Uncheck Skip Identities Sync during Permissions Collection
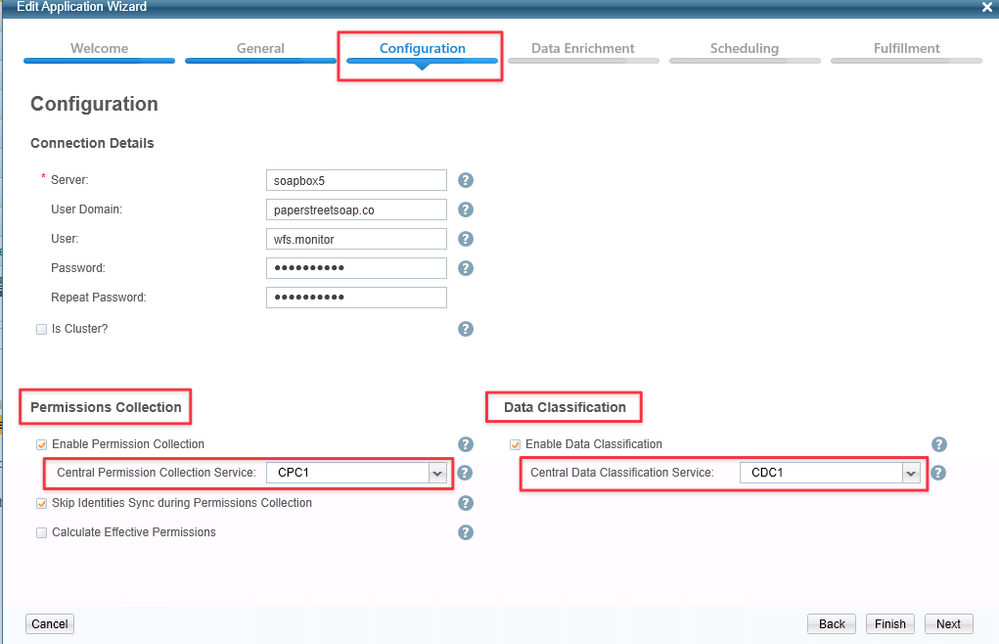This screenshot has width=999, height=644. click(42, 503)
